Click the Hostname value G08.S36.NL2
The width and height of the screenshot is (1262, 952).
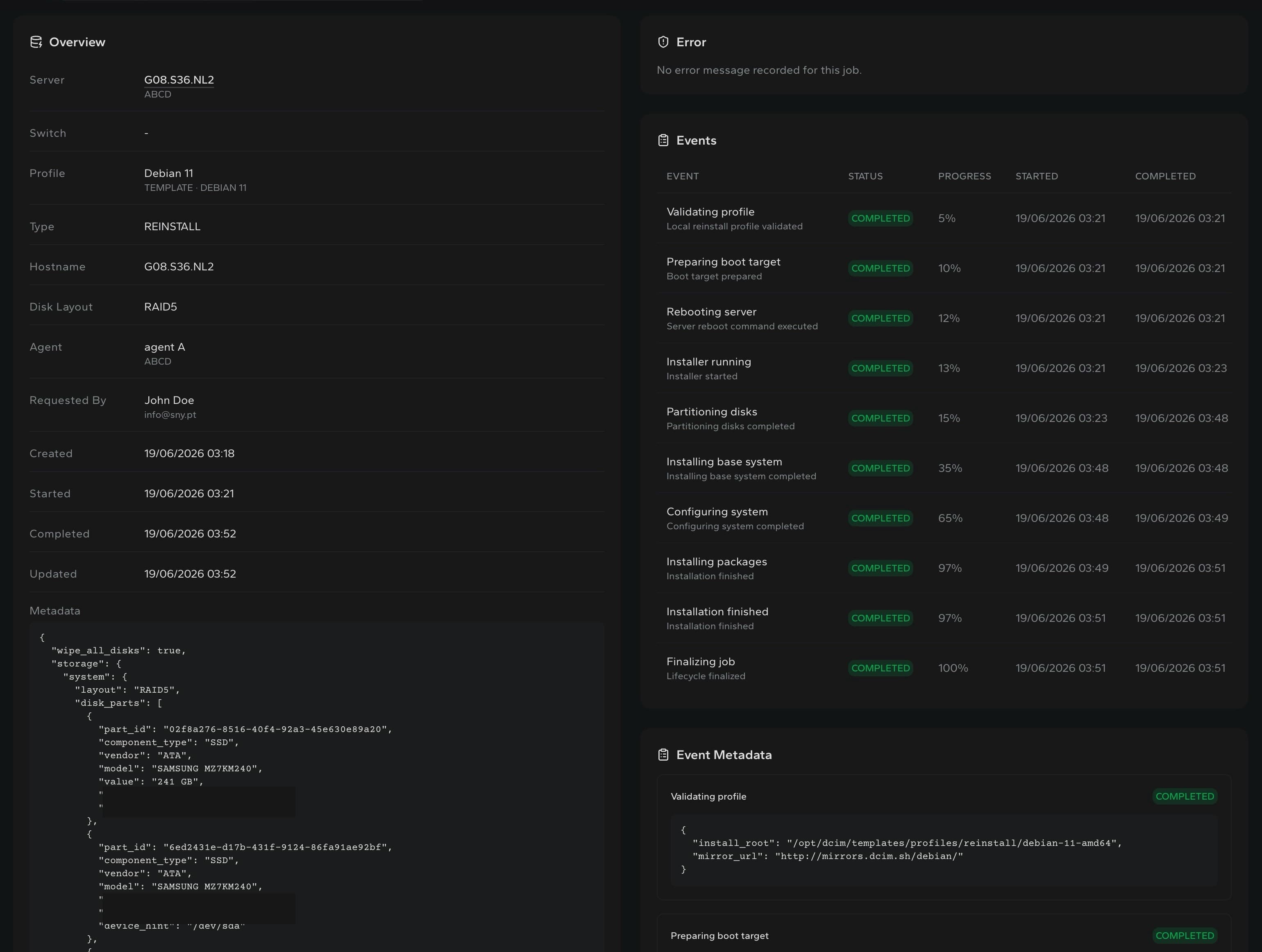(x=179, y=266)
